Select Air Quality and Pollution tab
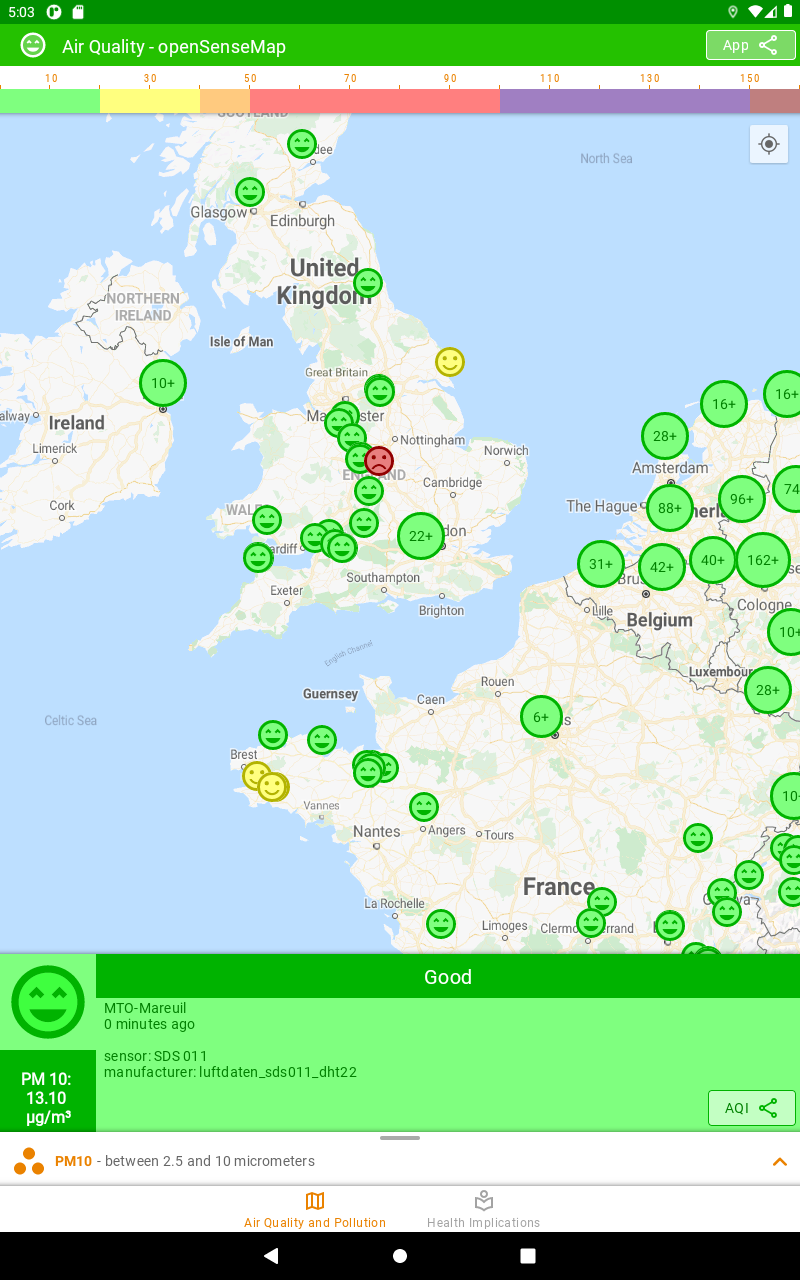Screen dimensions: 800x1280 point(315,1208)
